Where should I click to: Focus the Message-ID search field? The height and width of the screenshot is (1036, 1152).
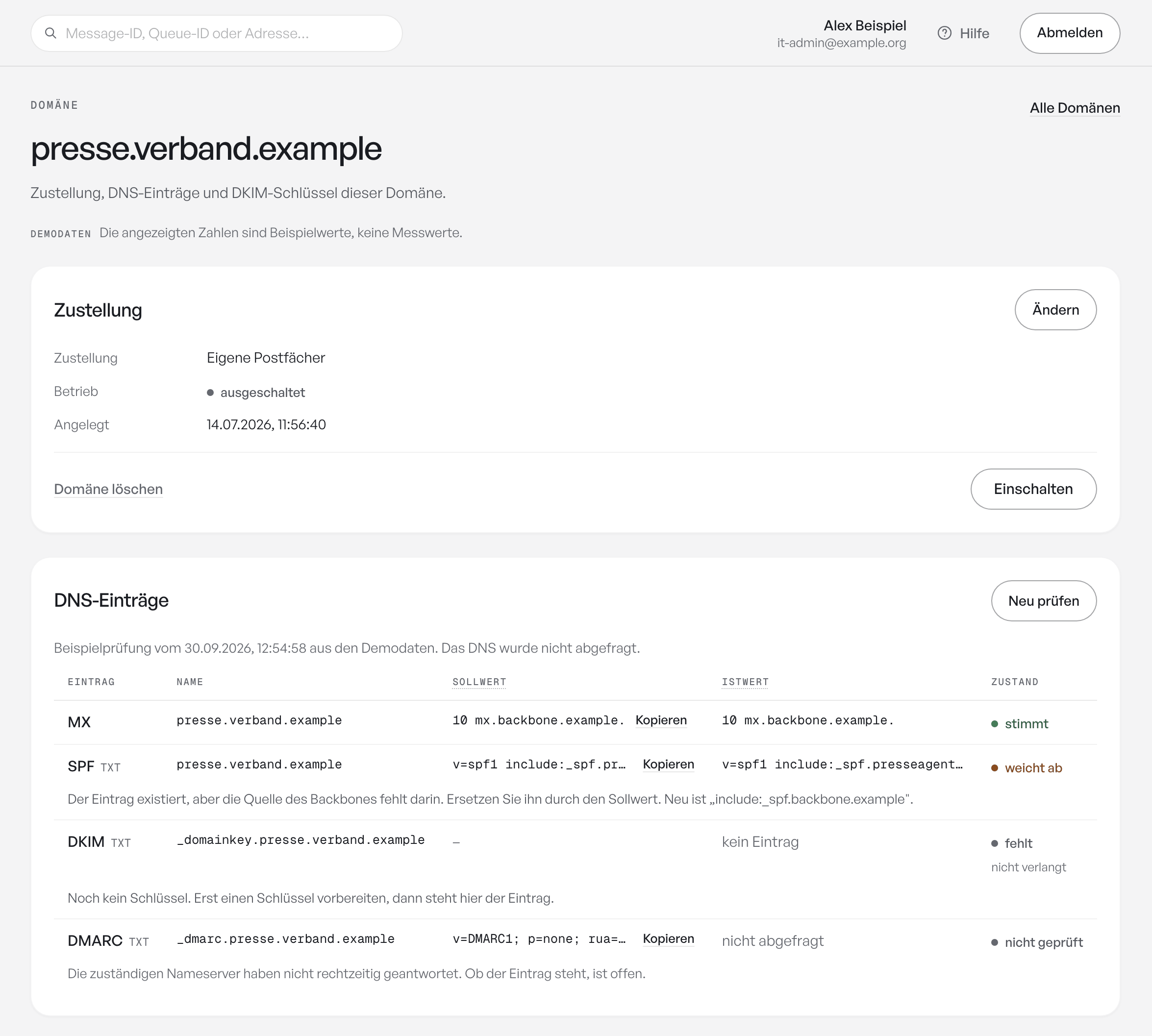216,33
